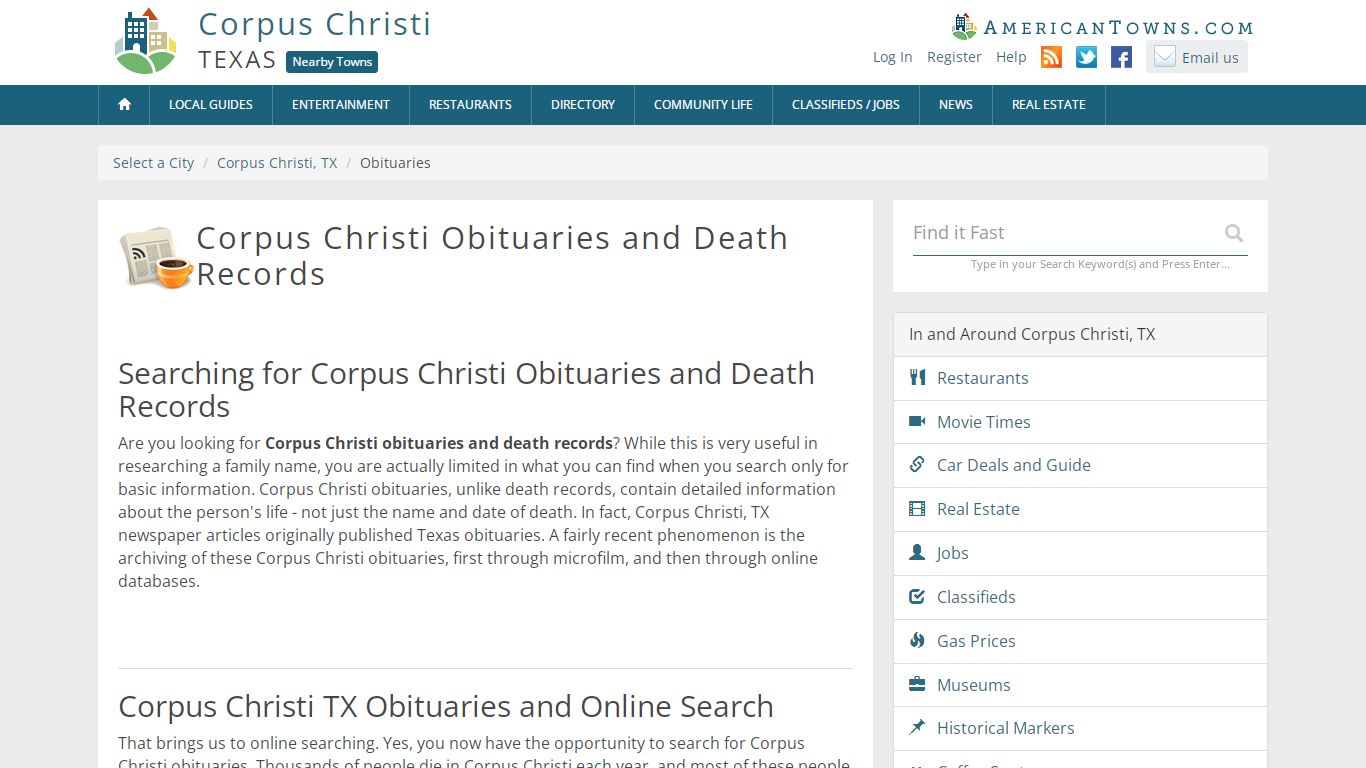Click the AmericanTowns.com logo
This screenshot has width=1366, height=768.
[1103, 27]
